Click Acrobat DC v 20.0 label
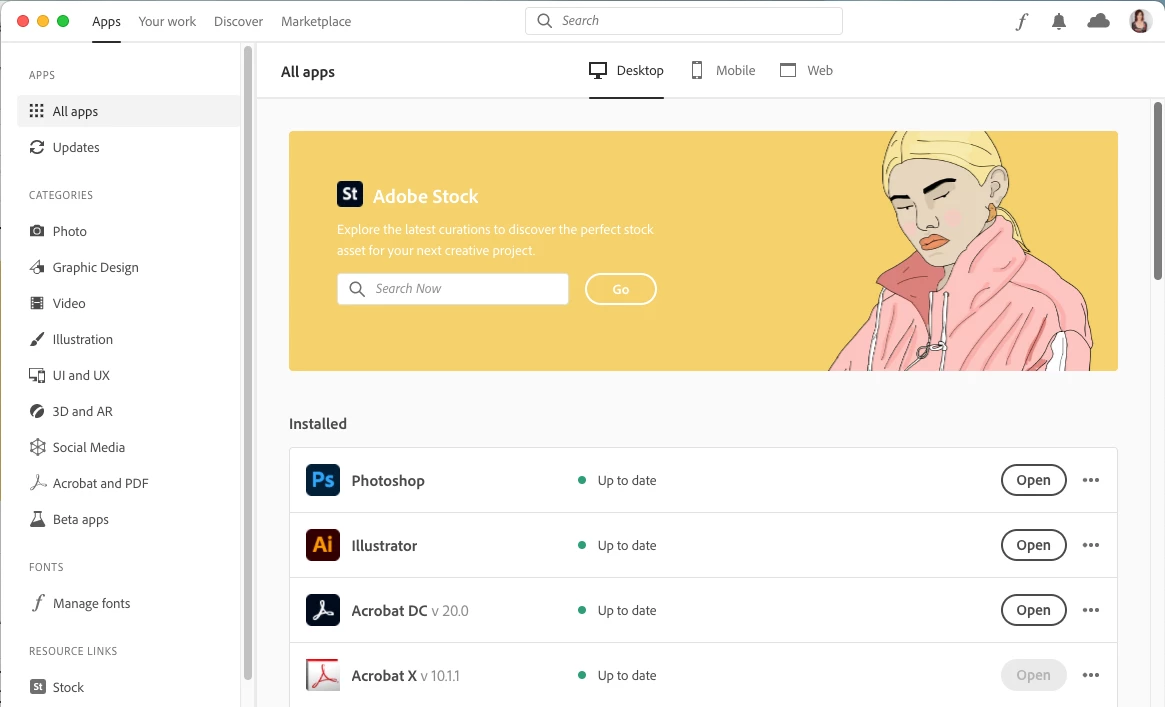The image size is (1165, 707). tap(410, 610)
